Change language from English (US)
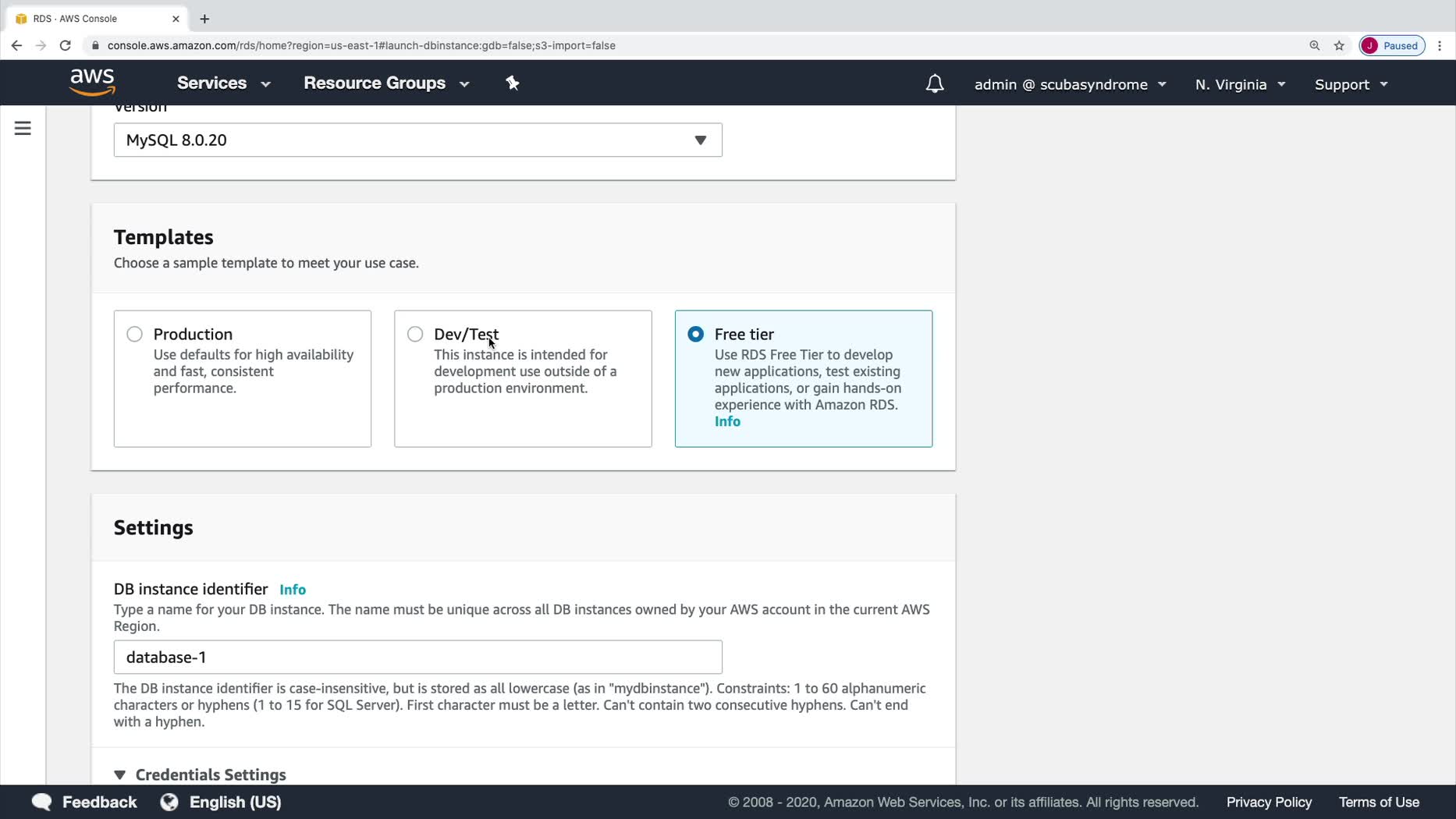Image resolution: width=1456 pixels, height=819 pixels. pyautogui.click(x=235, y=802)
